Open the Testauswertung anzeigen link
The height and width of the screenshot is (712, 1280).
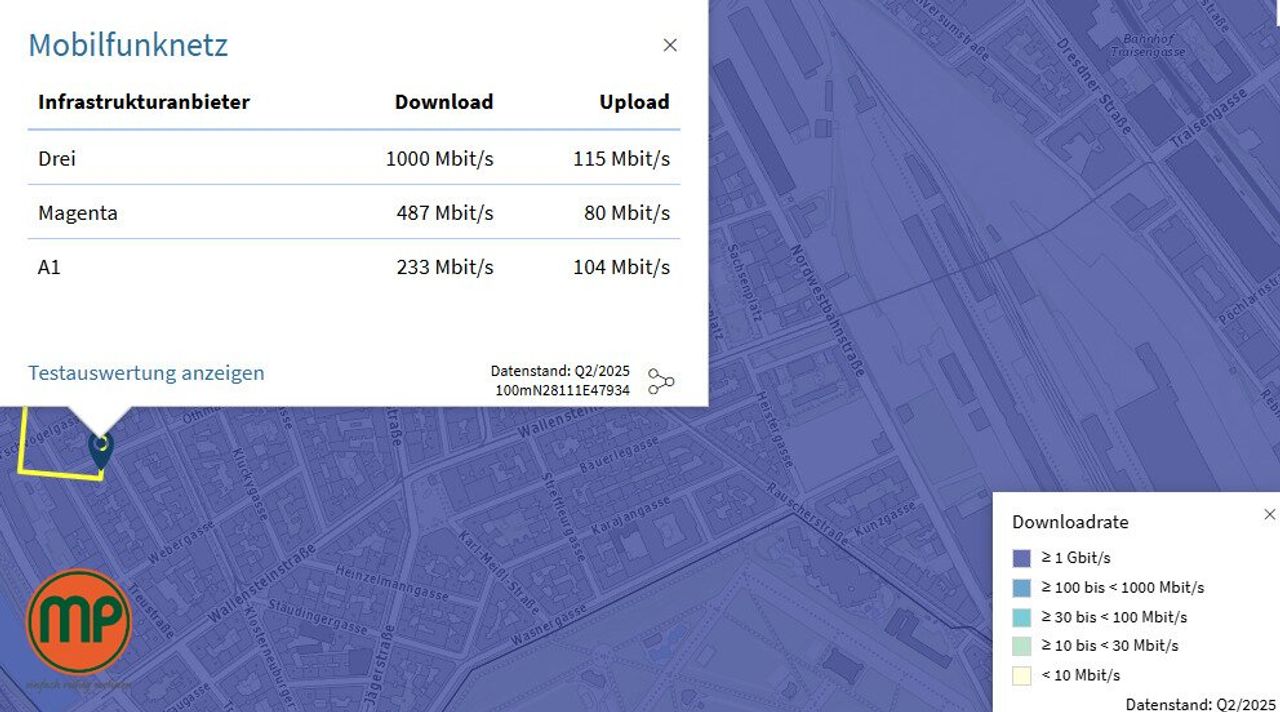[x=146, y=373]
